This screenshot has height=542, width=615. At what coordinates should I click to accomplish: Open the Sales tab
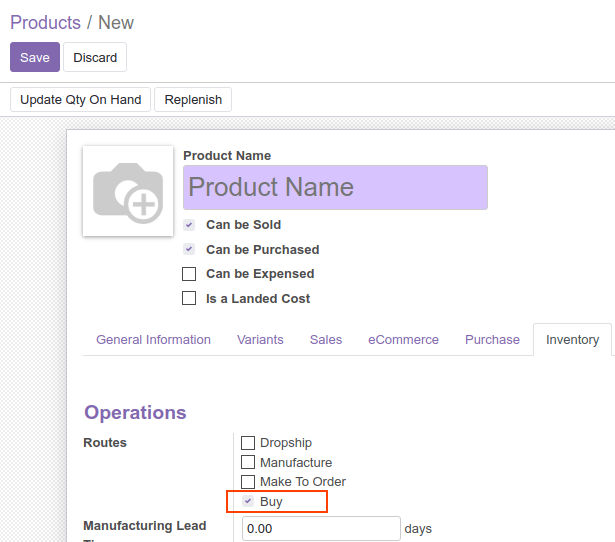(326, 340)
